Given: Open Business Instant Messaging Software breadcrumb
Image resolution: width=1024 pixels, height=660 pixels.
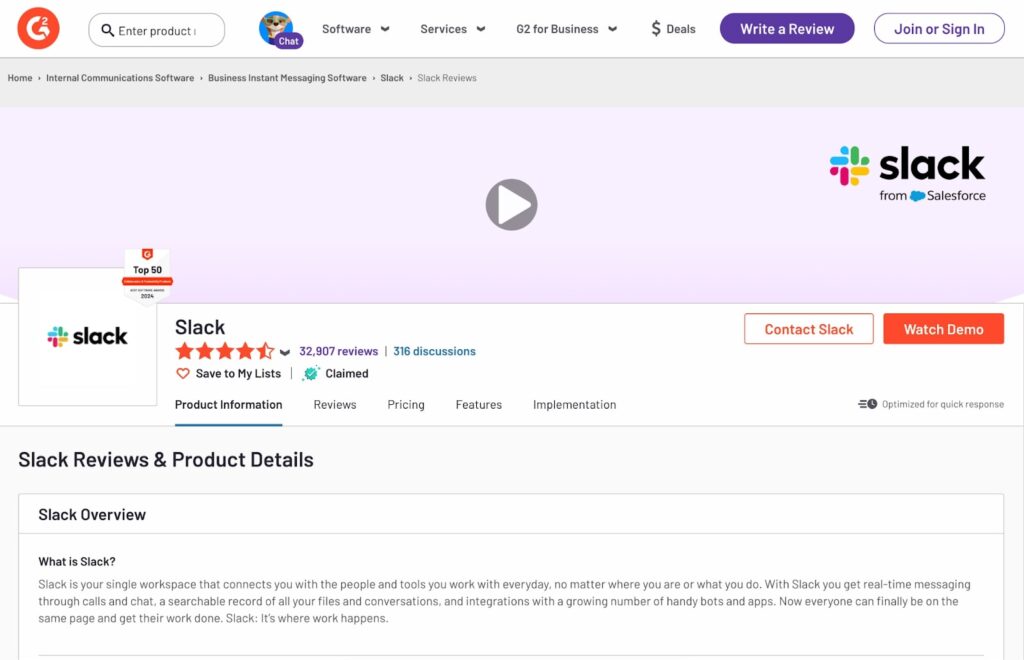Looking at the screenshot, I should click(x=287, y=78).
